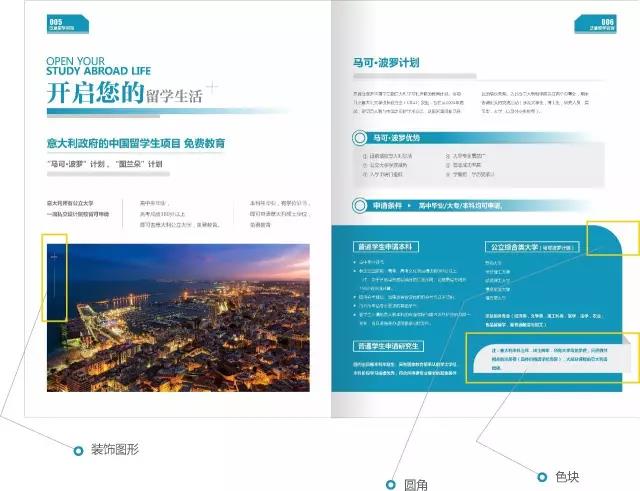Click the circle icon beside 申请条件
Image resolution: width=640 pixels, height=491 pixels.
(x=358, y=206)
